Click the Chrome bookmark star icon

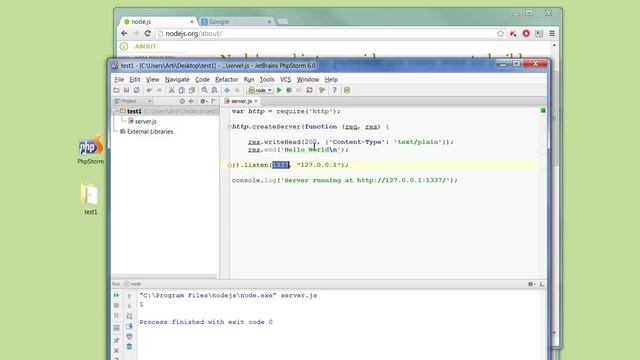pyautogui.click(x=500, y=33)
